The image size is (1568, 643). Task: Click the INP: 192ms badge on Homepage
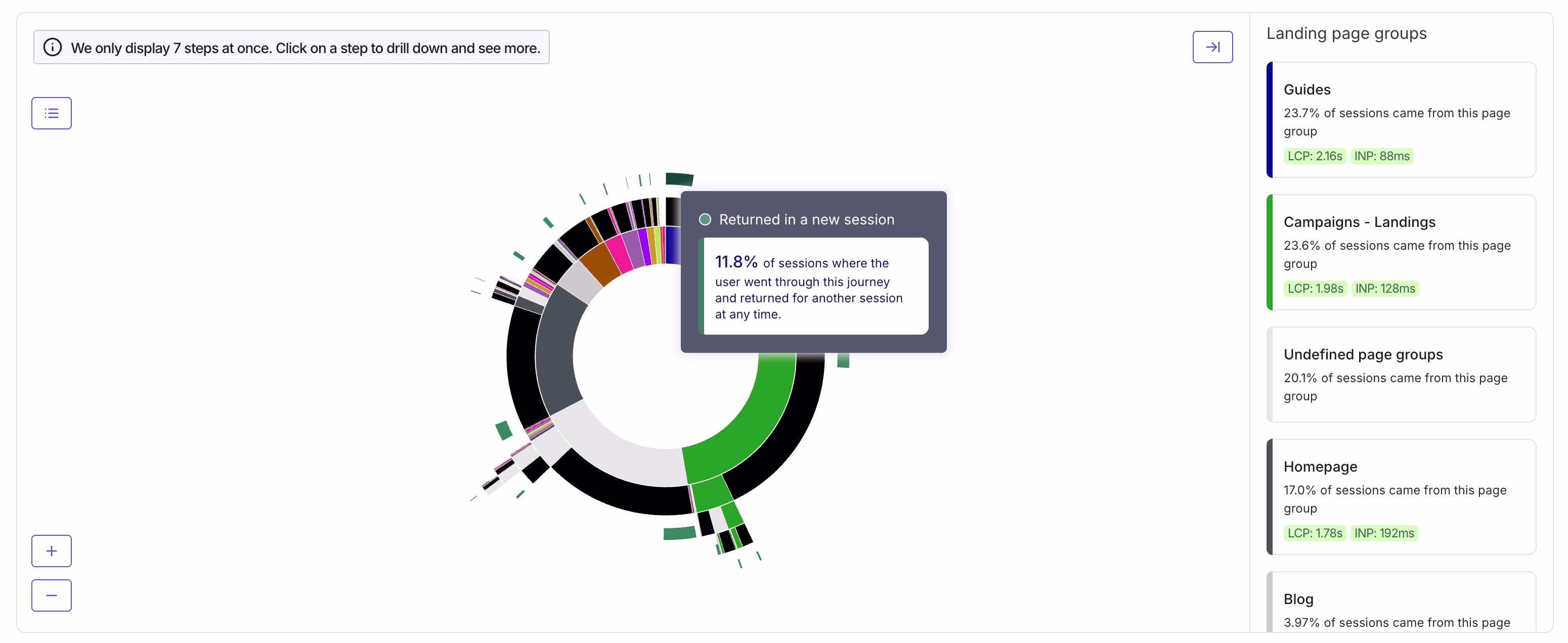(x=1383, y=533)
